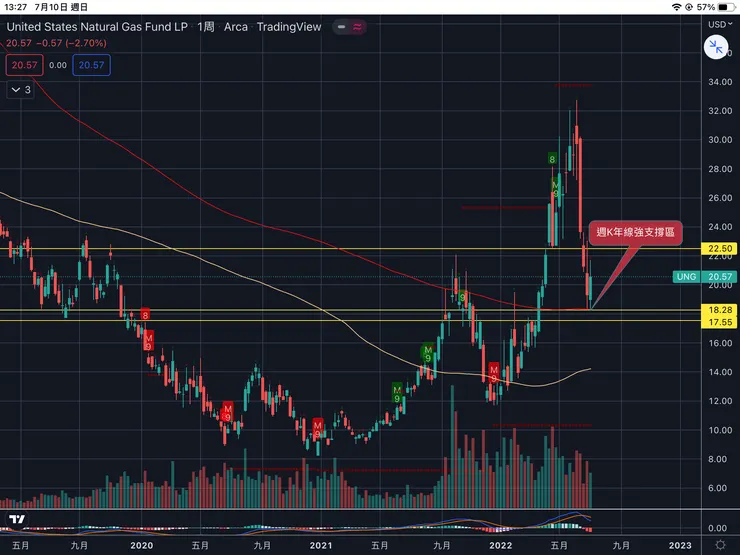Expand the collapsed indicators legend showing 3
This screenshot has height=555, width=740.
21,90
